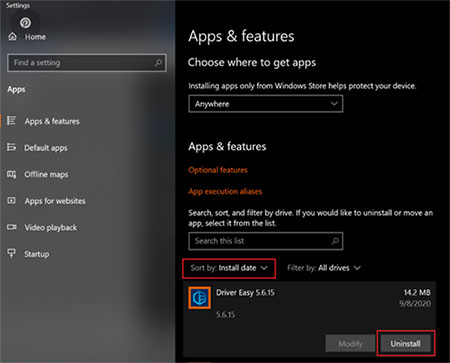Open Video playback page
The image size is (450, 363).
(51, 227)
